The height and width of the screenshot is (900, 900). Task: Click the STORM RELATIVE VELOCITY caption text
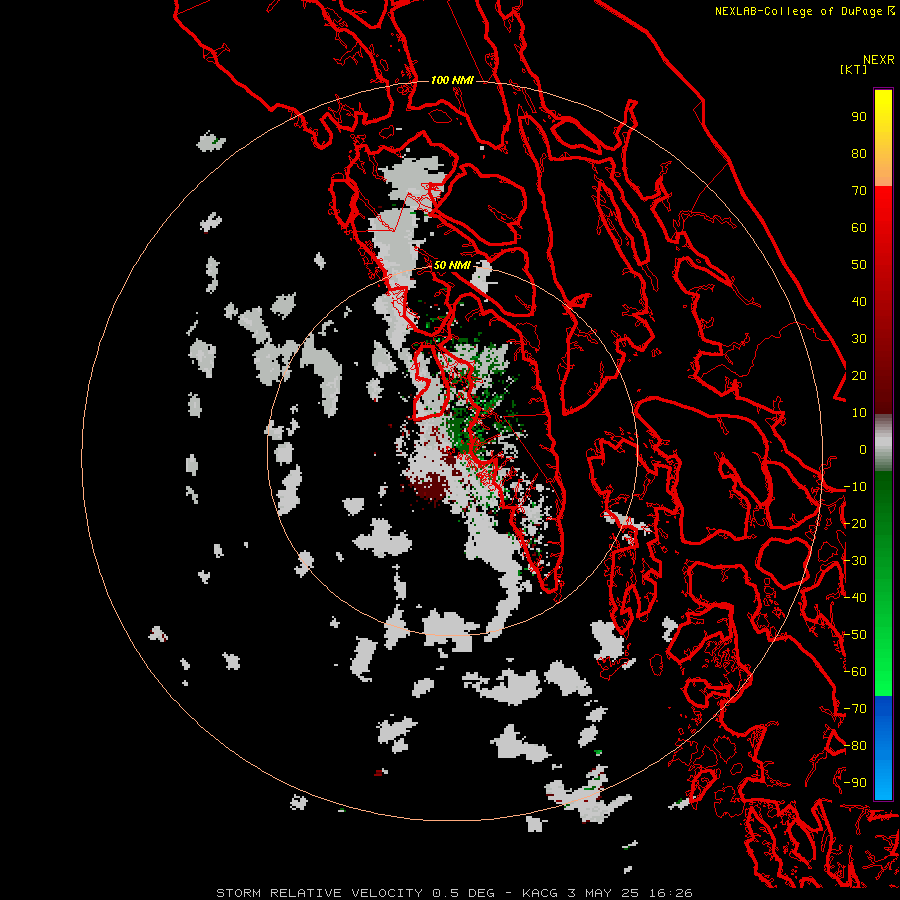(x=320, y=893)
